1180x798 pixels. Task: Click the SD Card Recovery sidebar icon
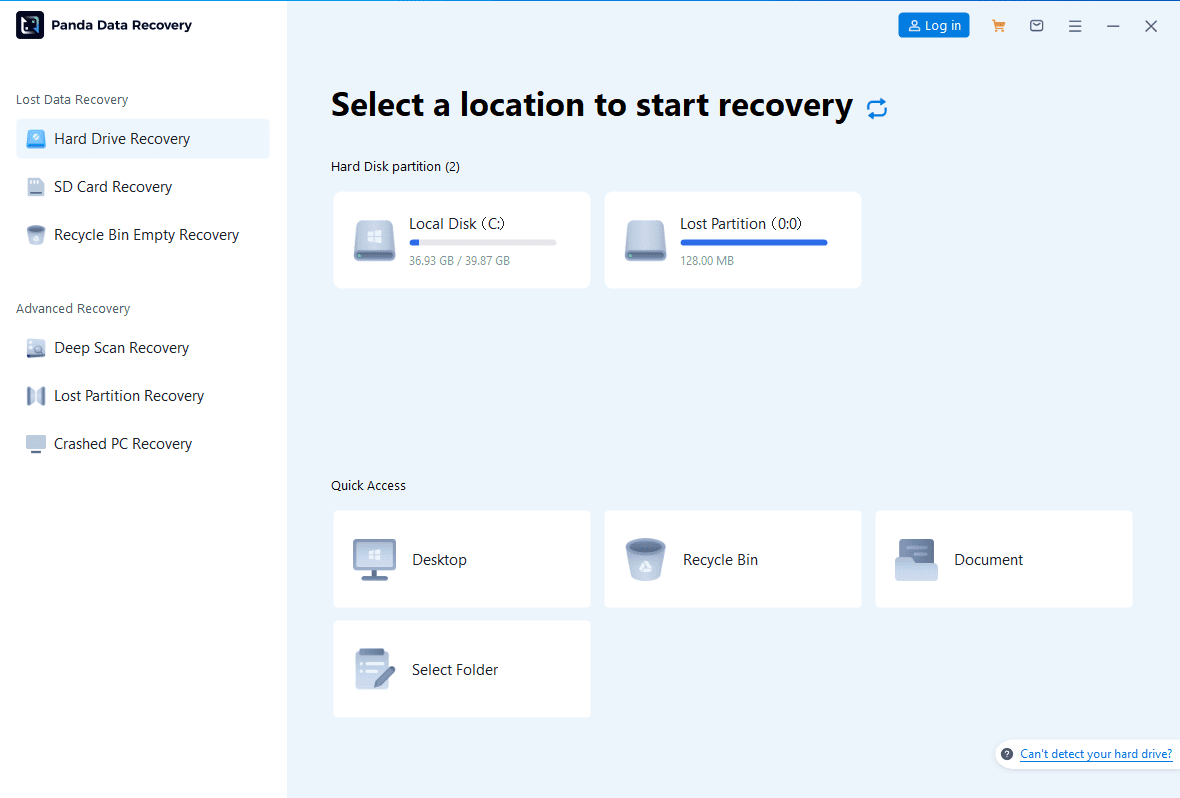35,187
